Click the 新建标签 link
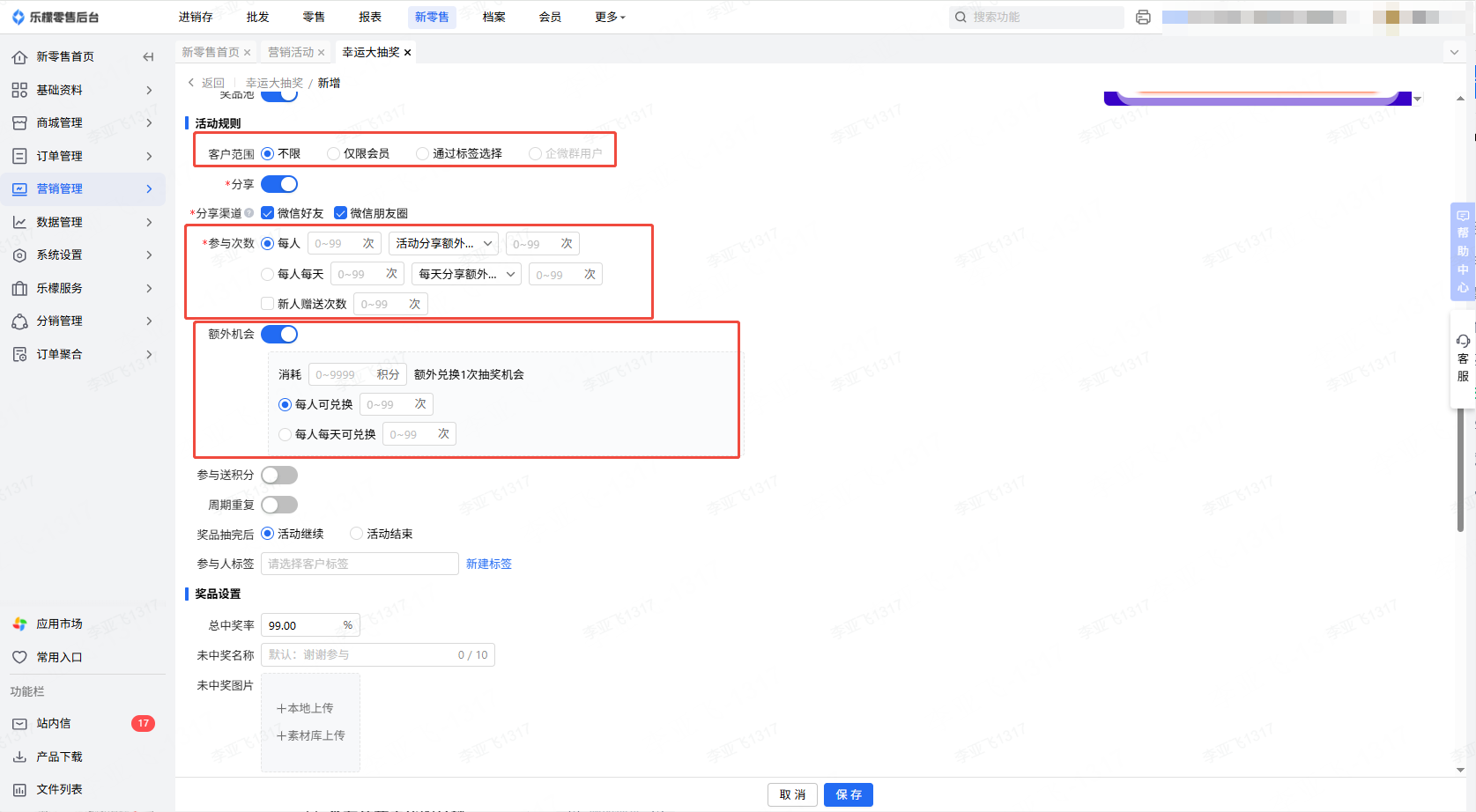 489,564
